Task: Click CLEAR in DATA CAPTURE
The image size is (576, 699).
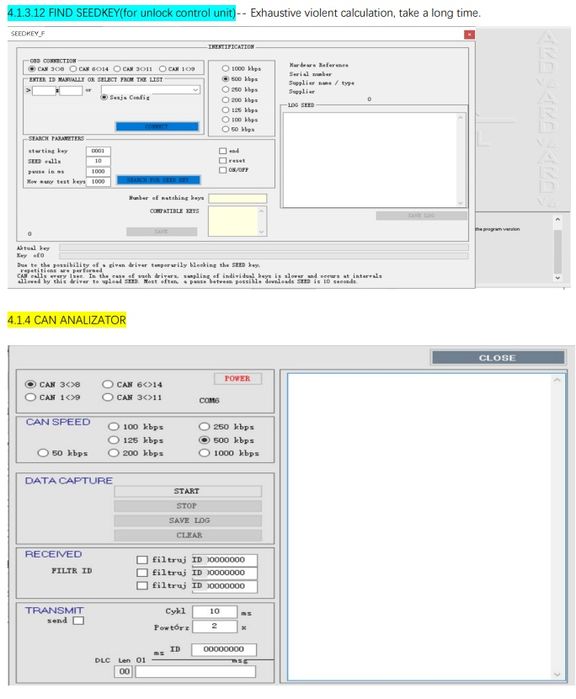Action: point(188,535)
